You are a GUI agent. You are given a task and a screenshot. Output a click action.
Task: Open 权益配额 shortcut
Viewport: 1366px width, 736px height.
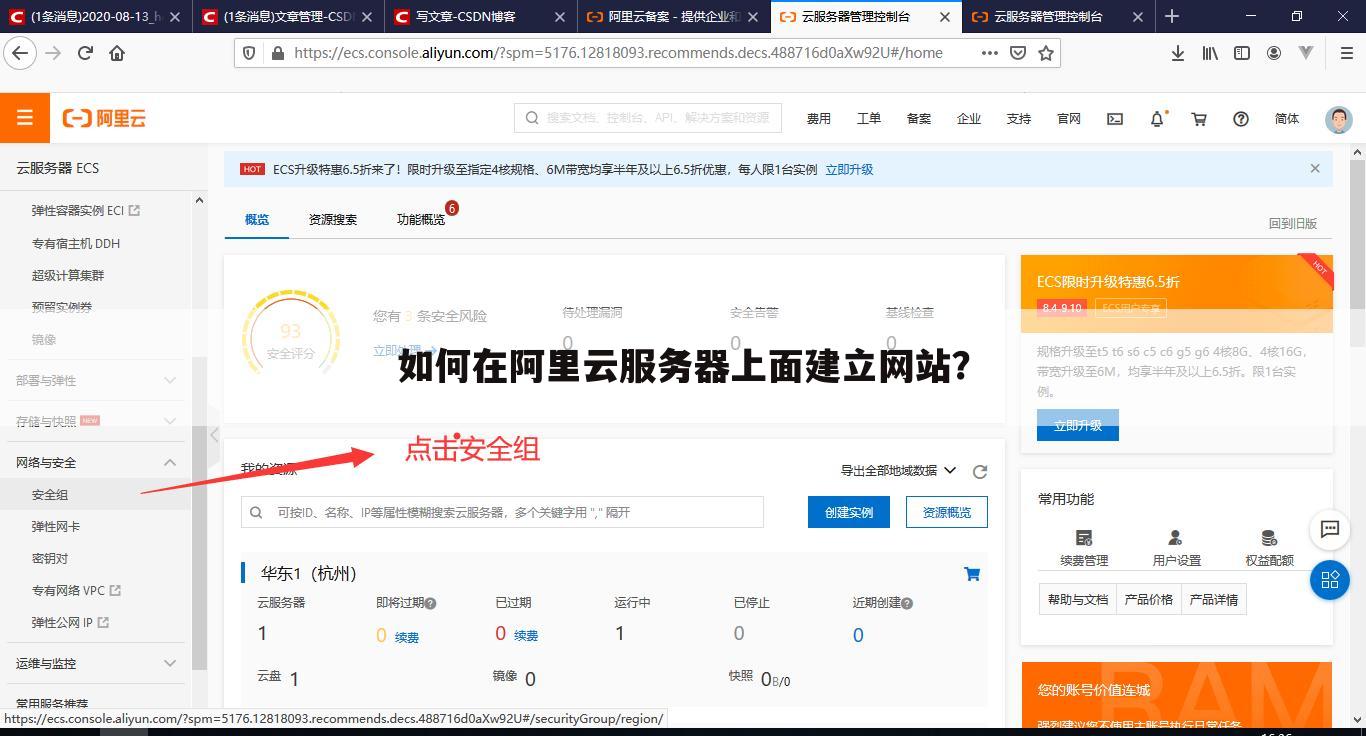click(1269, 548)
